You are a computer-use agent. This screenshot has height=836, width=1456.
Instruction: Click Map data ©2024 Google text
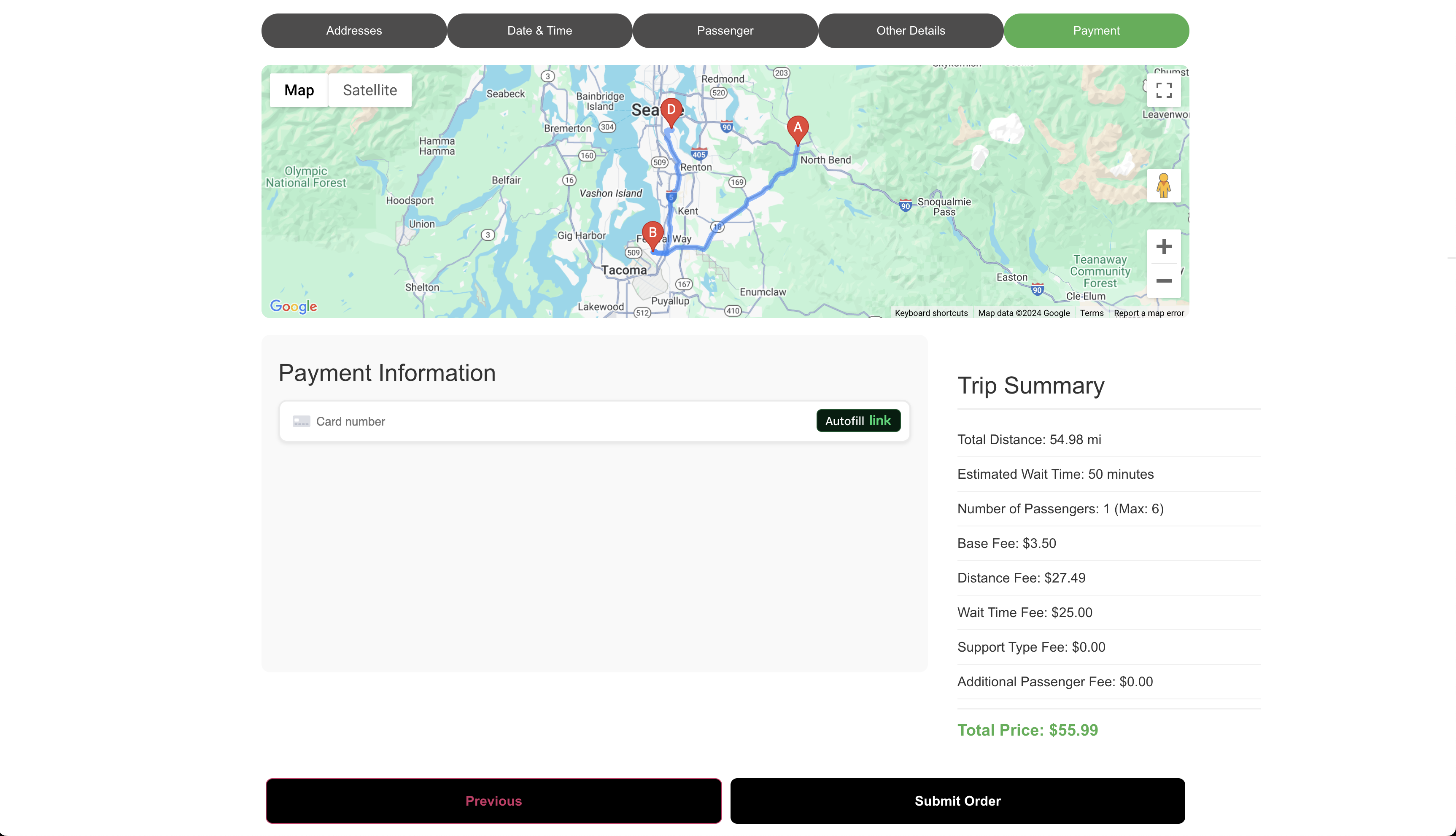tap(1024, 313)
